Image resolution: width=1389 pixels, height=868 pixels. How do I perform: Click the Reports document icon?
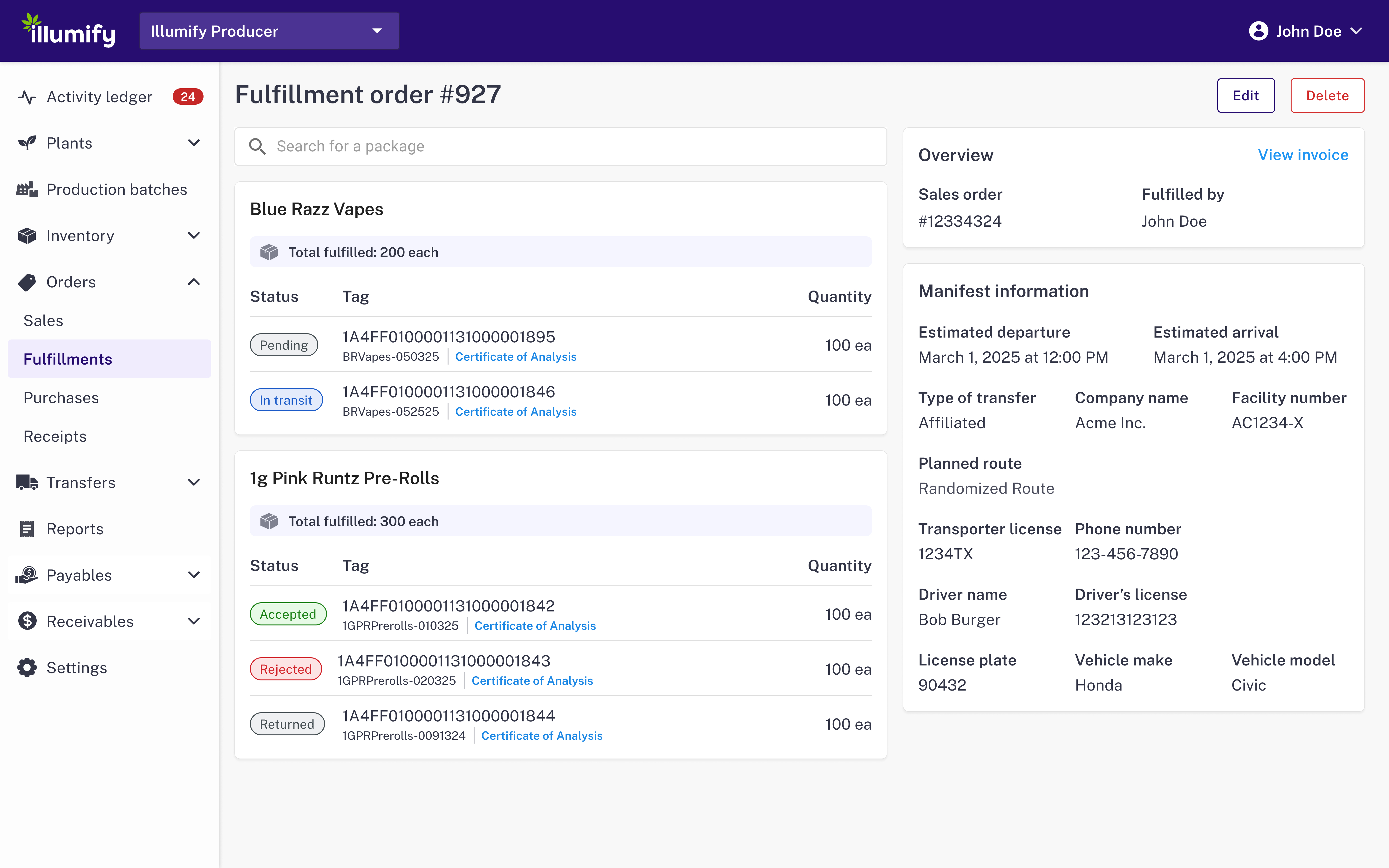(x=27, y=529)
